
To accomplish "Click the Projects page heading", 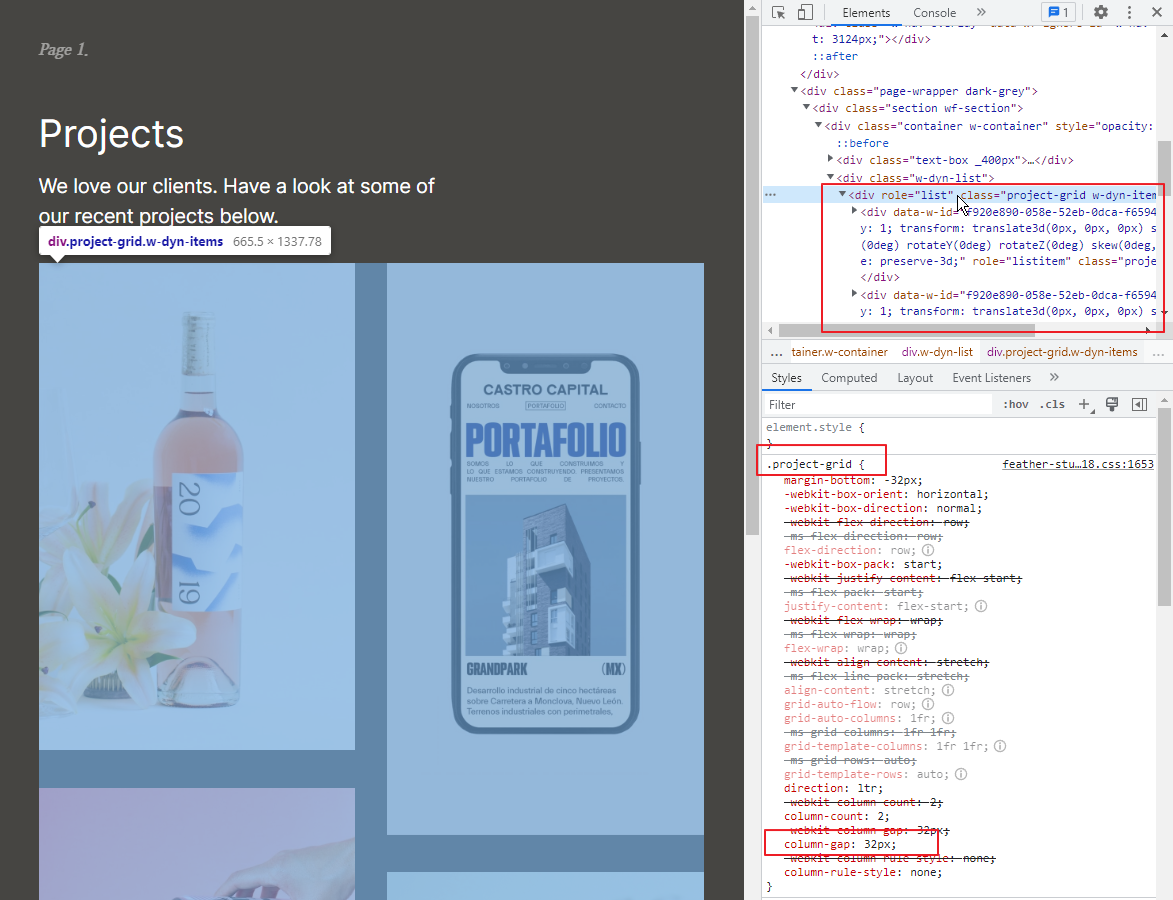I will [x=111, y=135].
